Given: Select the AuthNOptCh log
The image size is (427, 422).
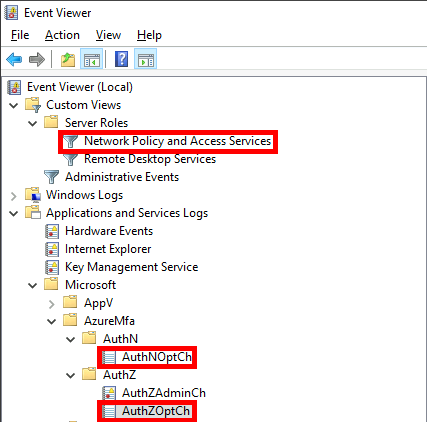Looking at the screenshot, I should coord(157,357).
